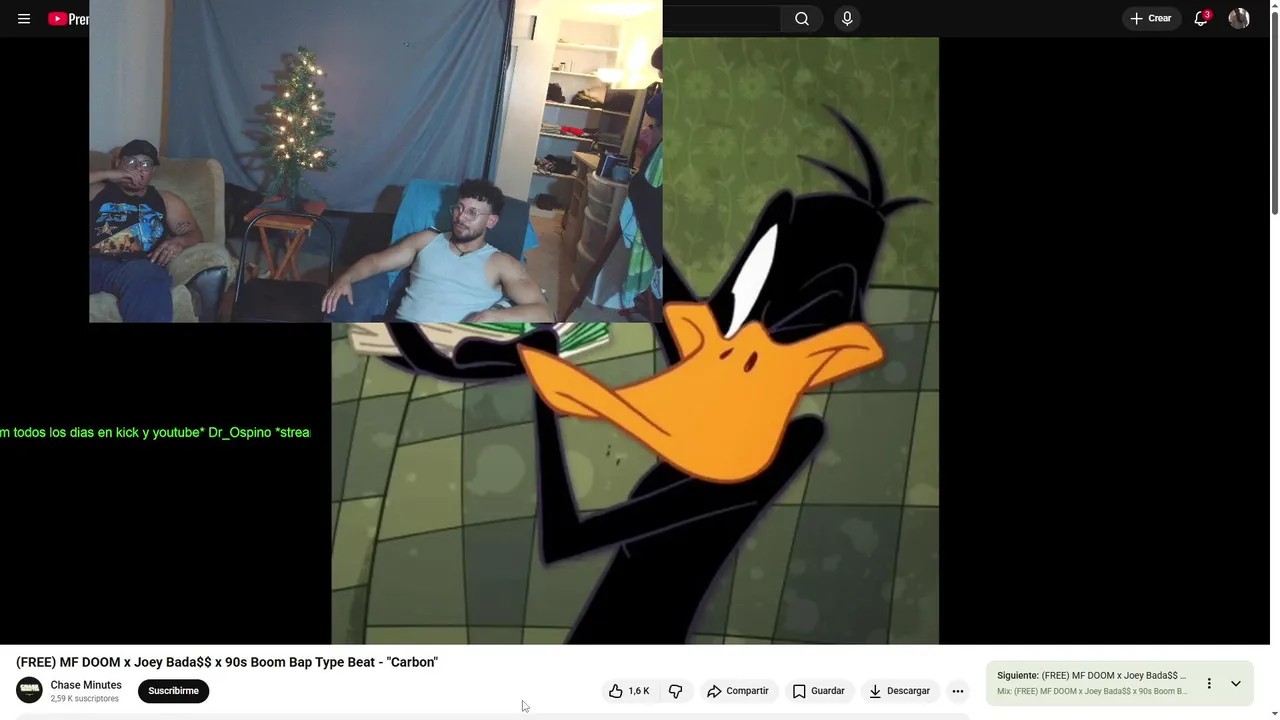The height and width of the screenshot is (720, 1280).
Task: Click the webcam overlay thumbnail
Action: [376, 161]
